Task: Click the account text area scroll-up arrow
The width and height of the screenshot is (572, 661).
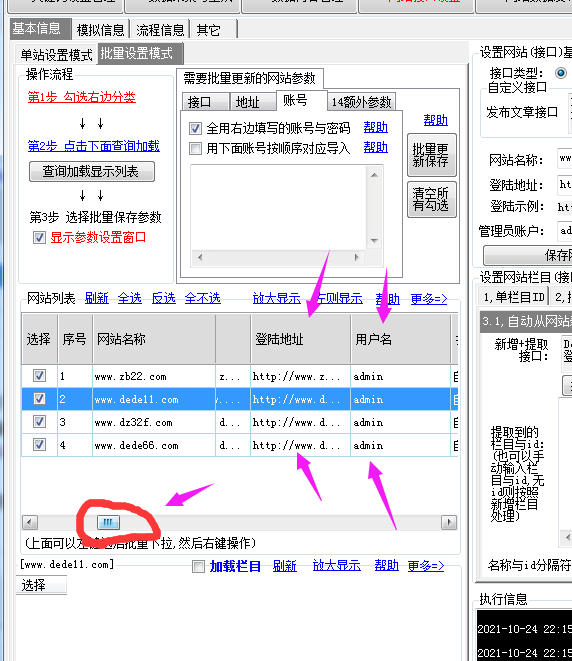Action: 374,175
